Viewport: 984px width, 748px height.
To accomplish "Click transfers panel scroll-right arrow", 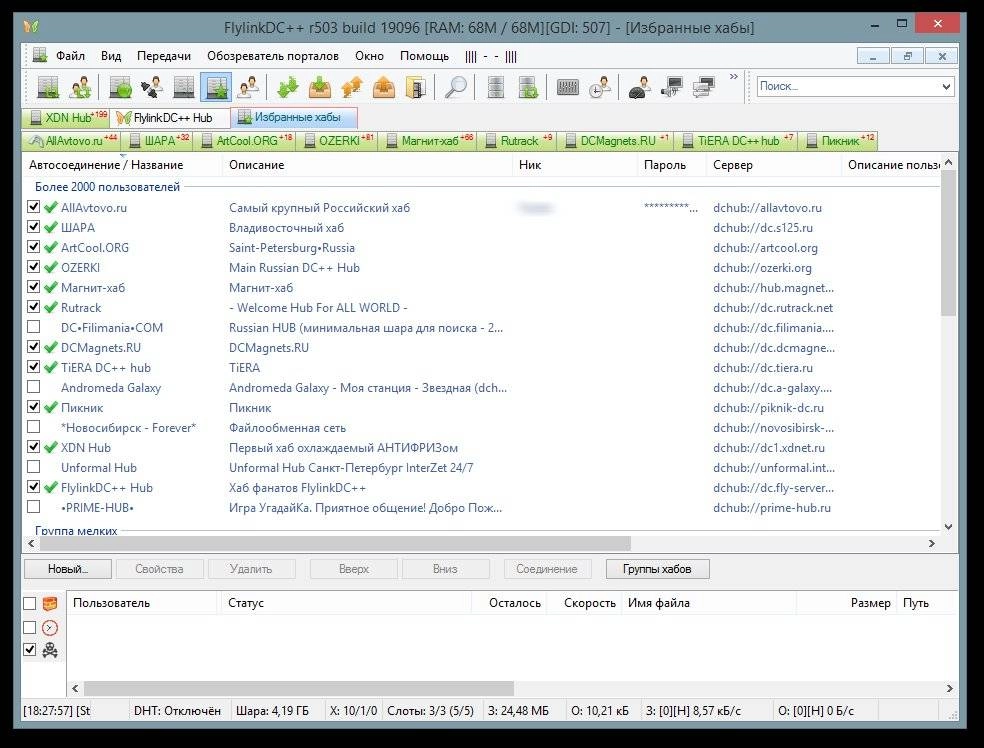I will pos(949,688).
